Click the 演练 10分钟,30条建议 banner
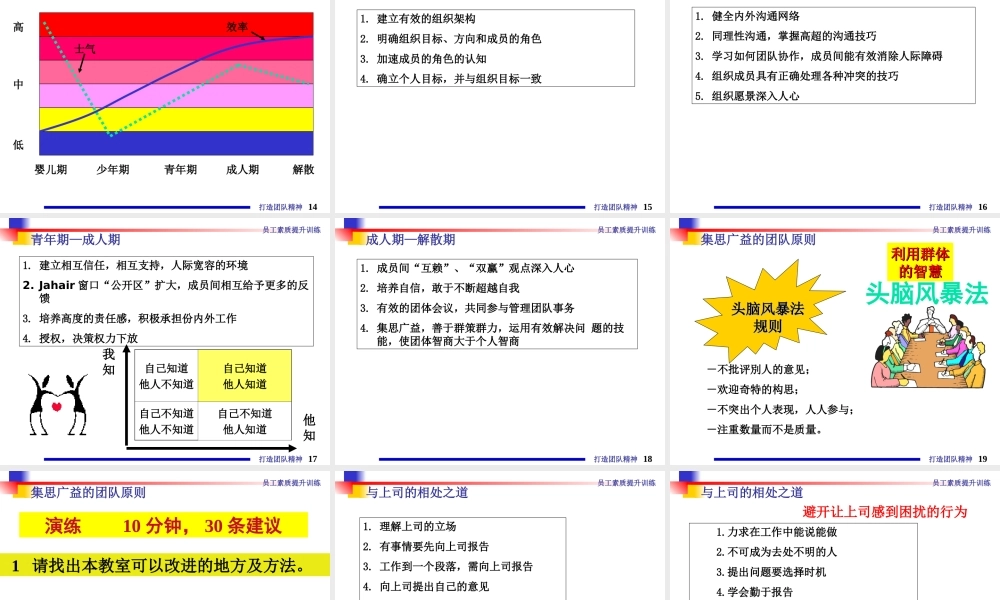 [x=163, y=525]
